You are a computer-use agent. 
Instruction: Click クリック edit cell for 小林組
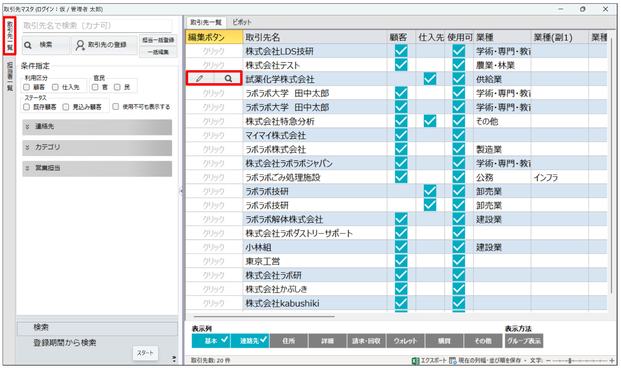click(214, 247)
